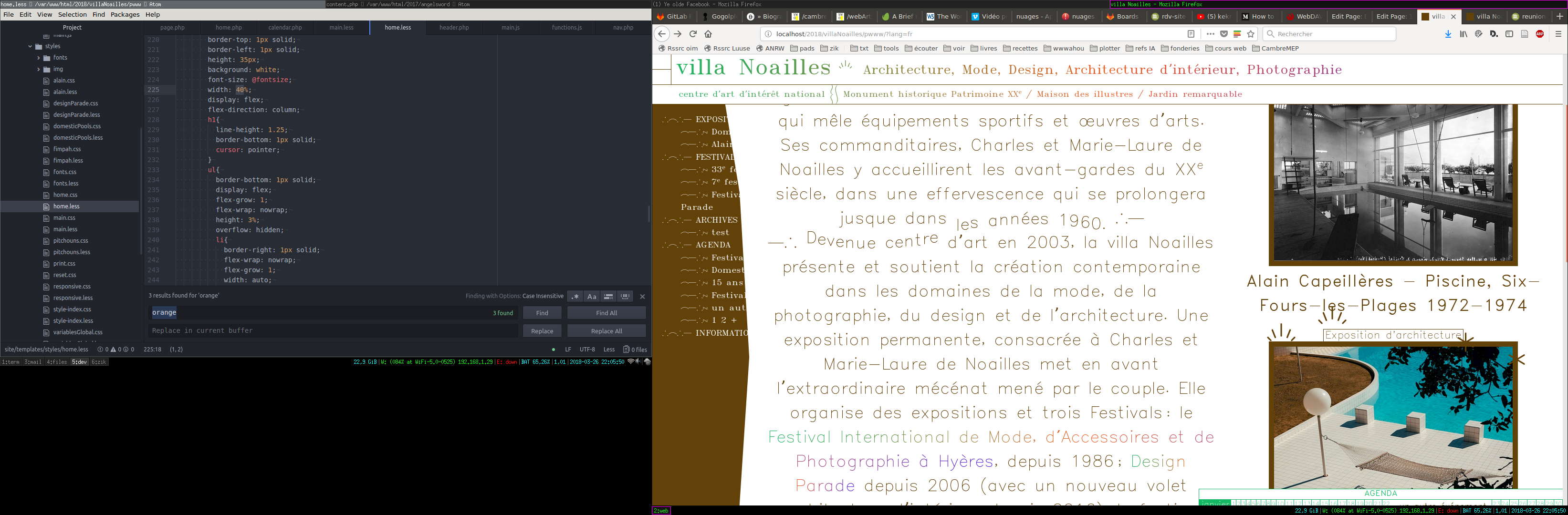Reload the Firefox page
The width and height of the screenshot is (1568, 515).
[693, 34]
